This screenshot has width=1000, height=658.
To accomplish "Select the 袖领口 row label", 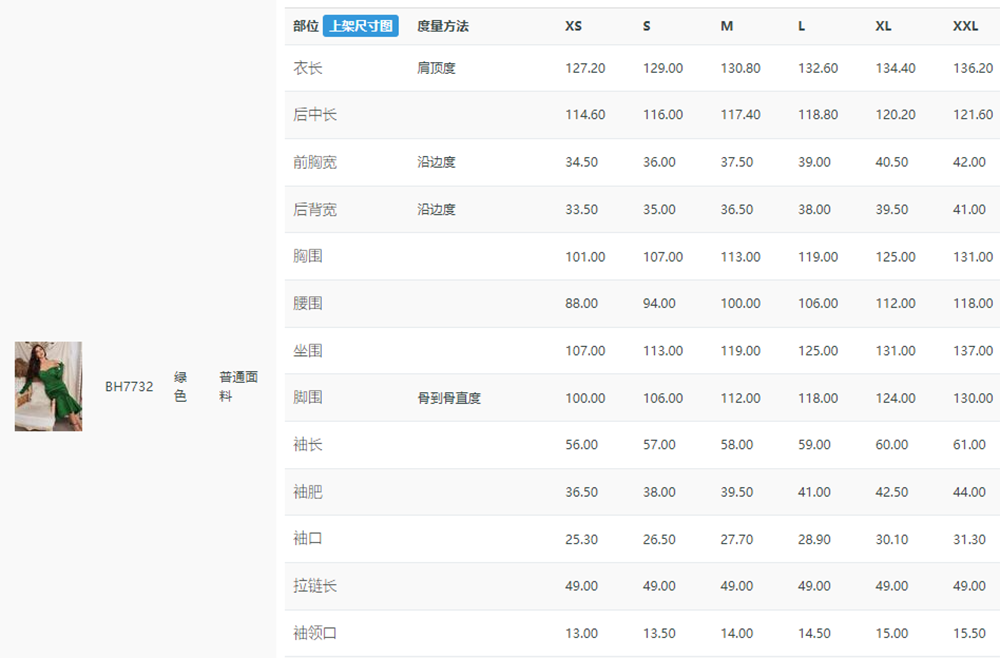I will [x=314, y=633].
